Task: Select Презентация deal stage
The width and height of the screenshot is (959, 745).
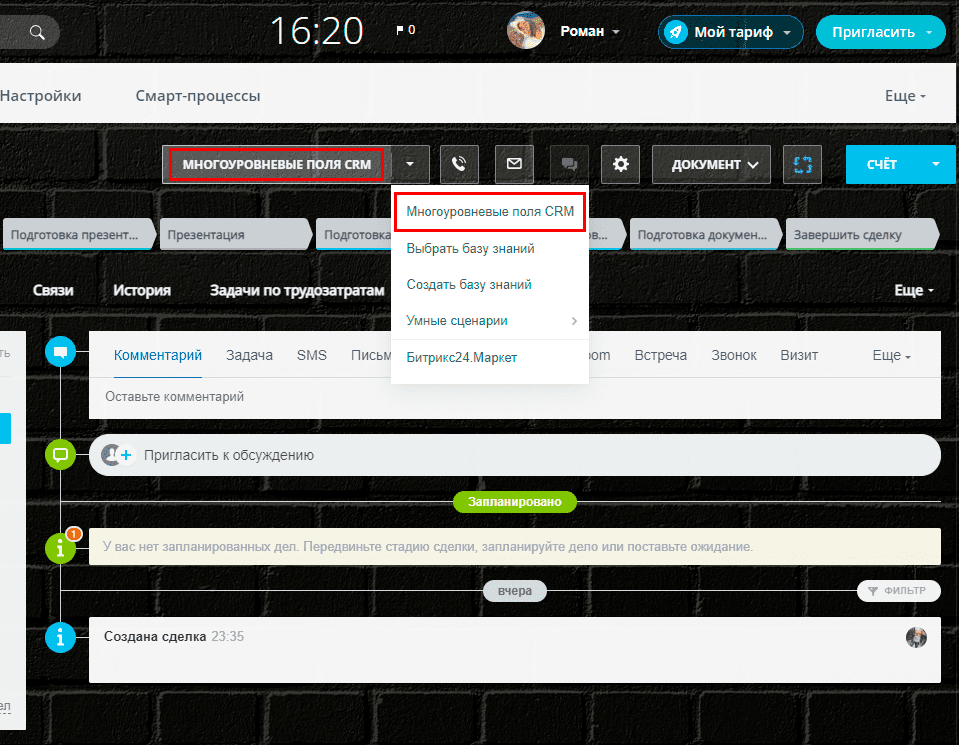Action: point(235,234)
